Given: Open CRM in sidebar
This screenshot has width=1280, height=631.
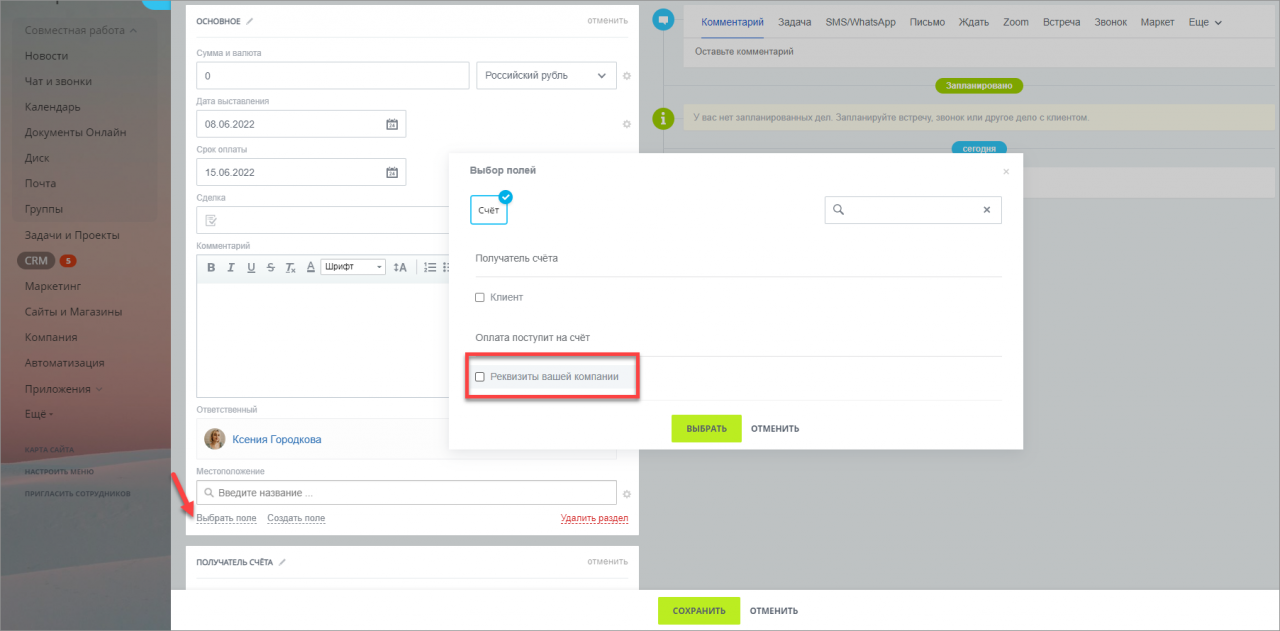Looking at the screenshot, I should coord(36,261).
